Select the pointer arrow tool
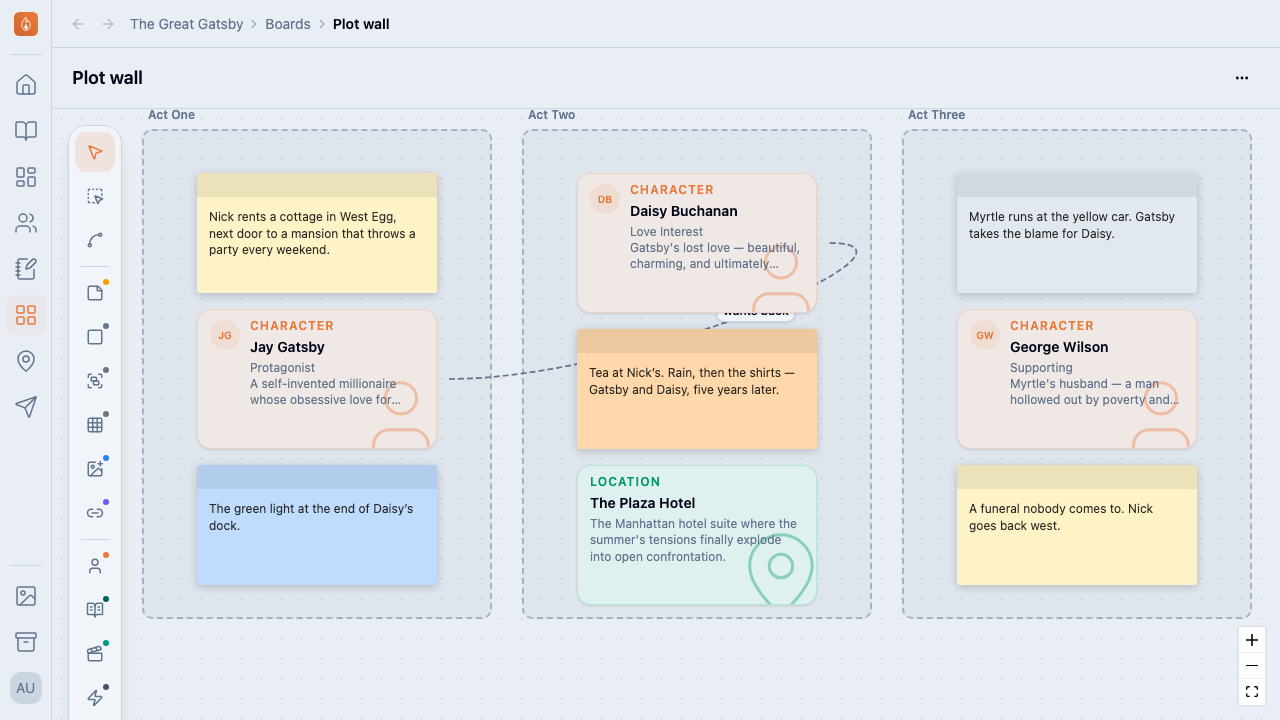This screenshot has height=720, width=1280. click(x=95, y=153)
